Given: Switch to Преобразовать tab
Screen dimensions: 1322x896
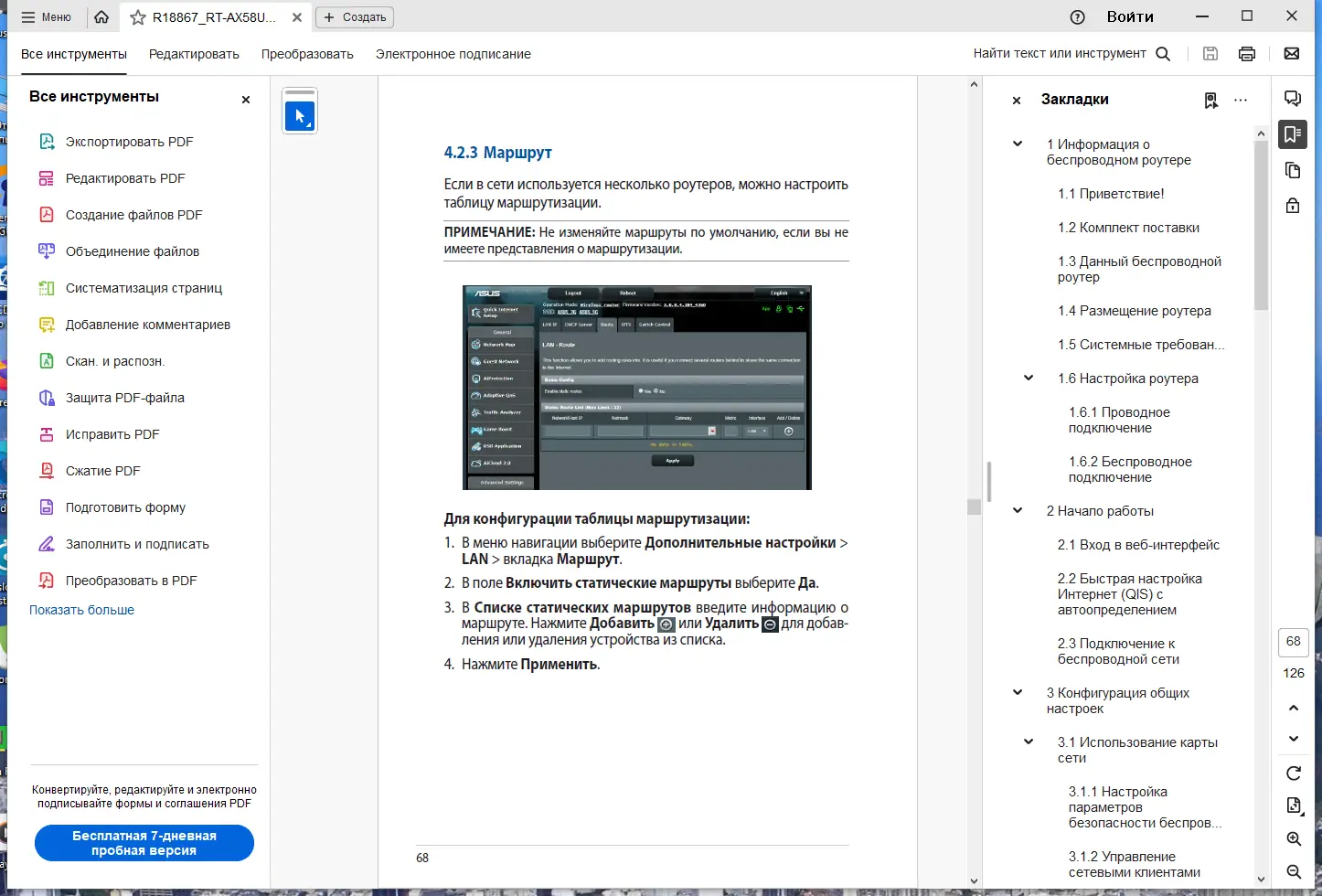Looking at the screenshot, I should click(307, 54).
